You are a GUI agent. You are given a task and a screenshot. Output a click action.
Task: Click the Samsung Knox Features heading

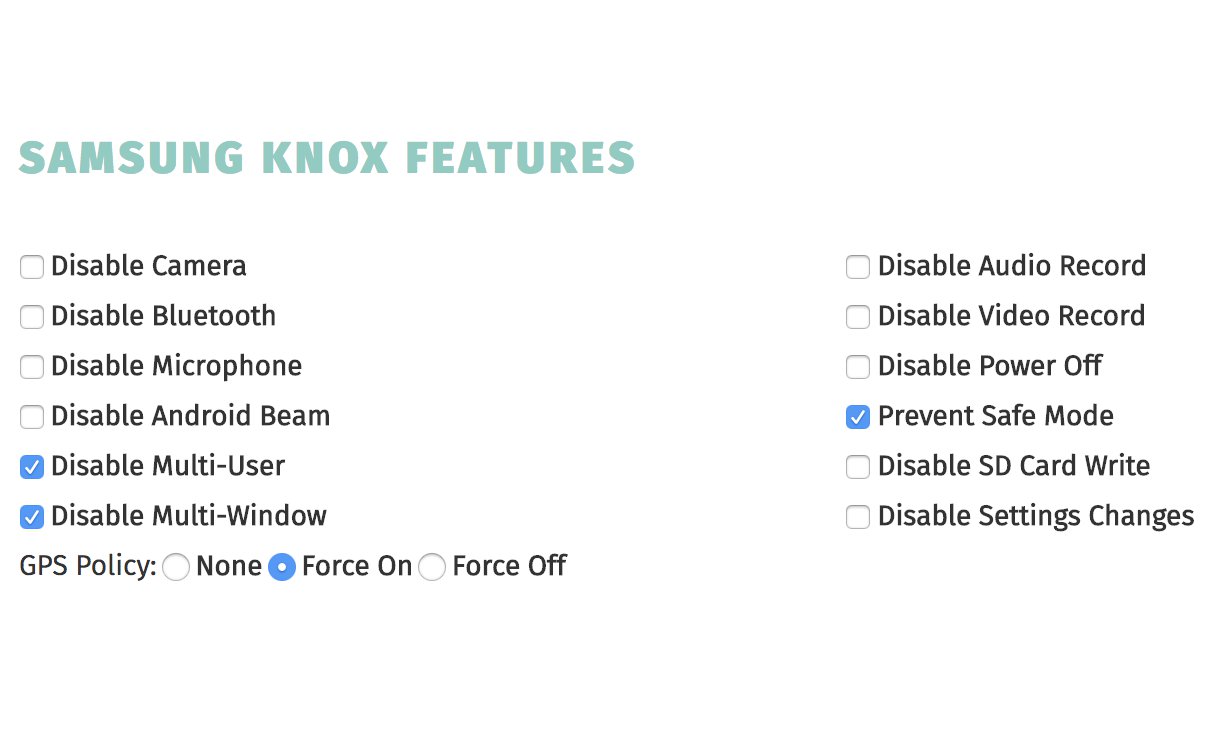click(x=327, y=159)
